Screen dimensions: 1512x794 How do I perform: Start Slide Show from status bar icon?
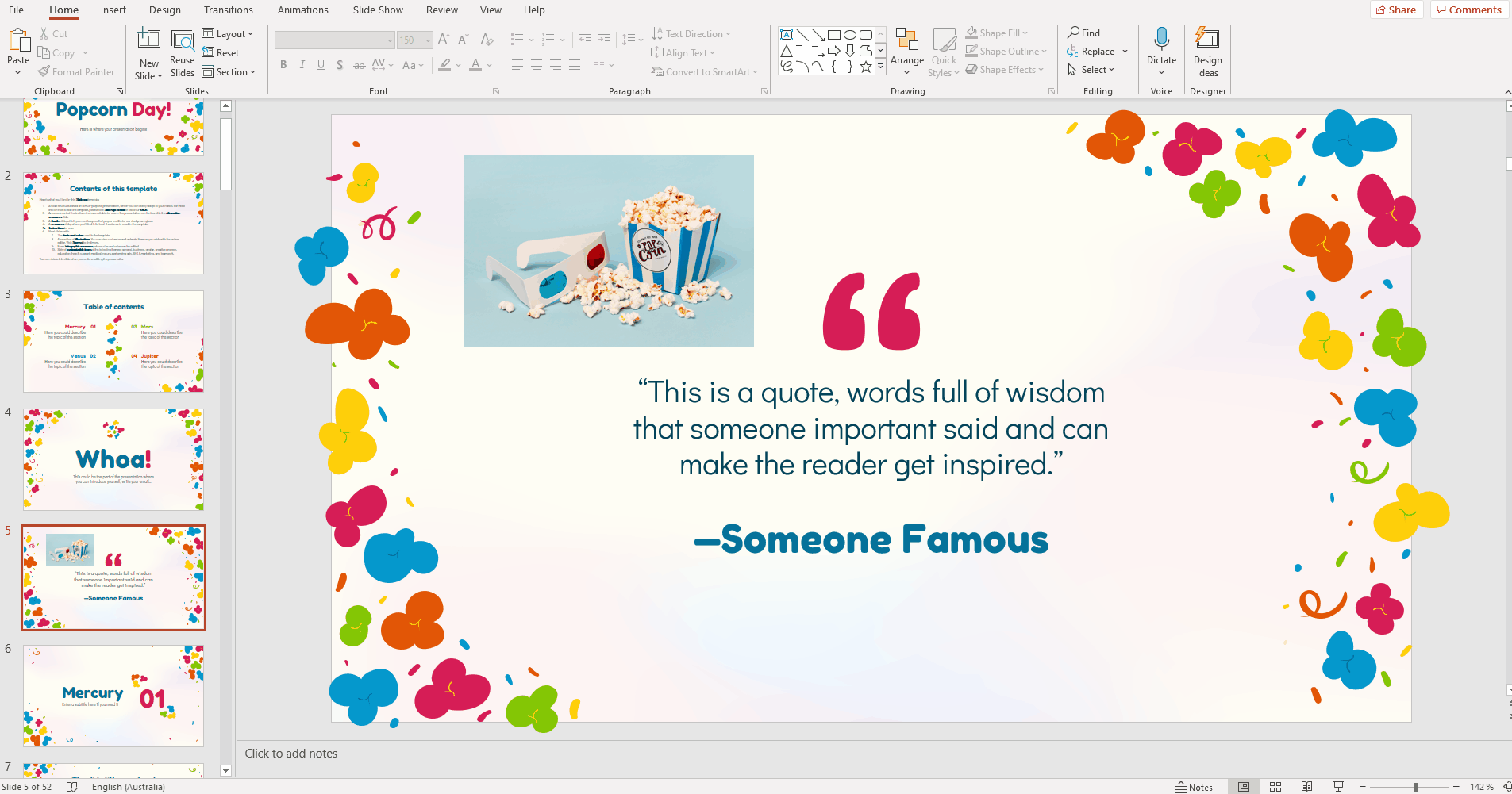pos(1338,787)
